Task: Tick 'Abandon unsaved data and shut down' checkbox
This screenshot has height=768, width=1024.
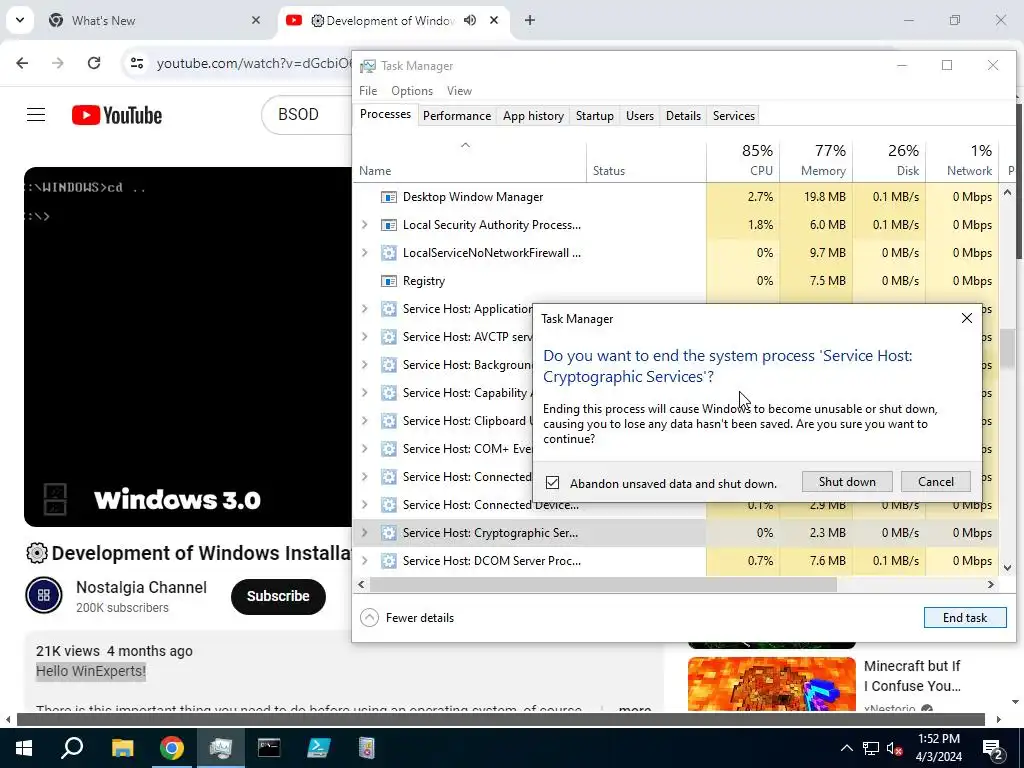Action: click(x=552, y=483)
